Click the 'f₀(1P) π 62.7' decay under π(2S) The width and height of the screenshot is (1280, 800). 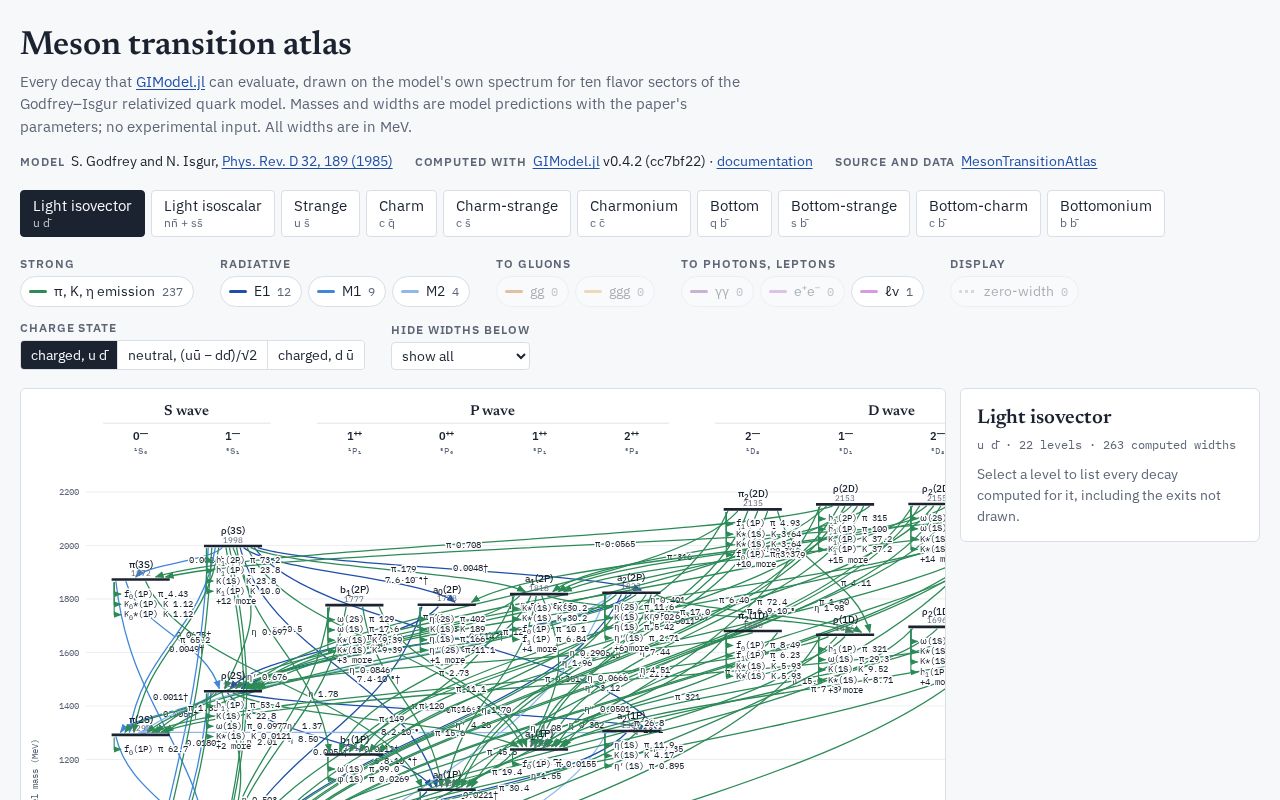[x=155, y=748]
